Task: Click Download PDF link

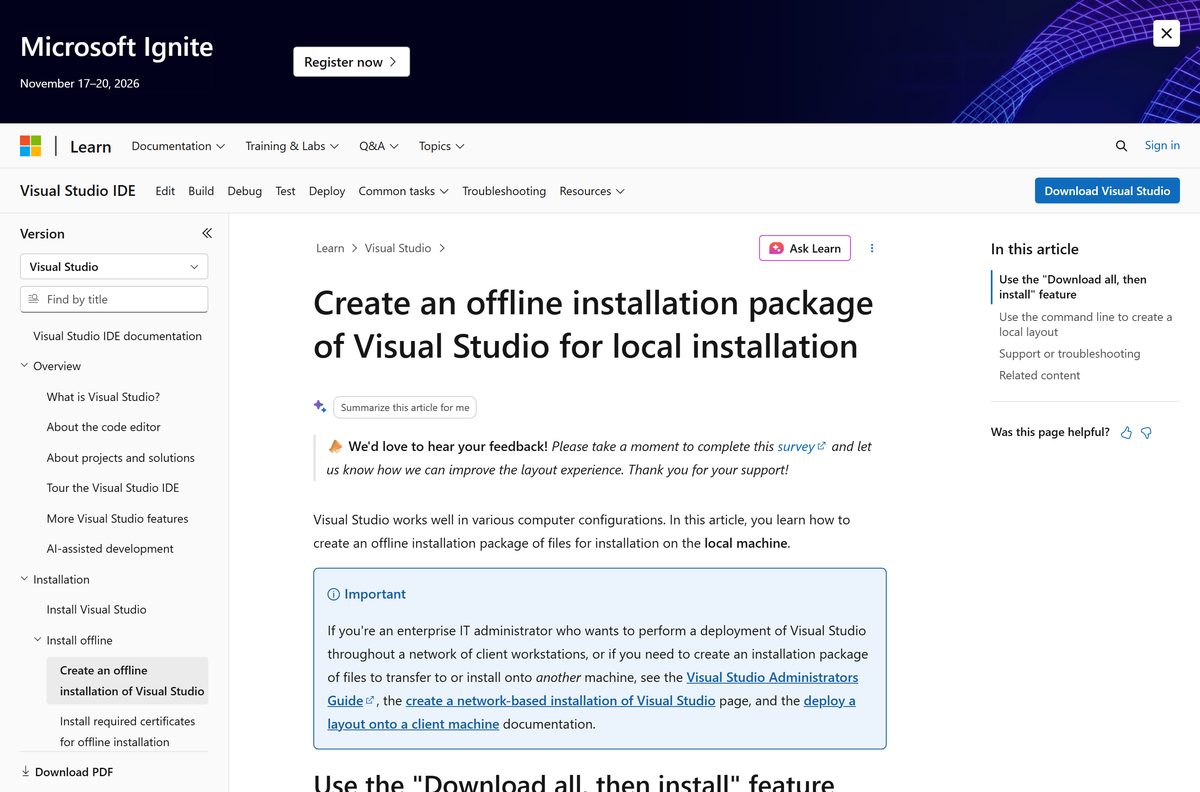Action: 74,772
